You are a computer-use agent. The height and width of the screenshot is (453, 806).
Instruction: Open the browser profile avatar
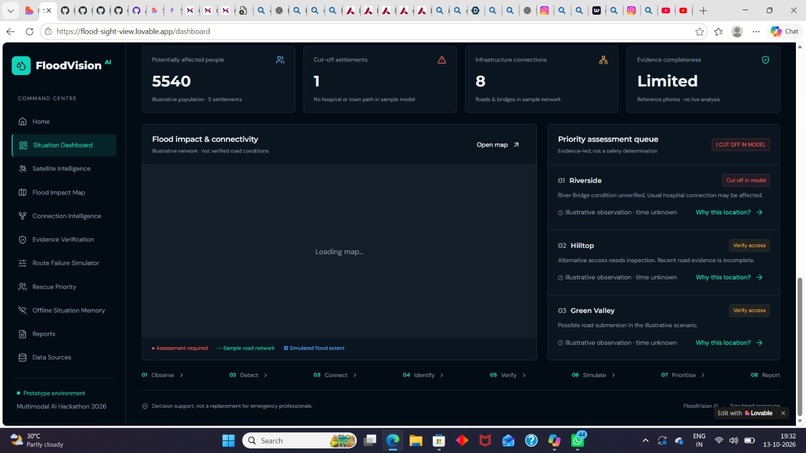tap(737, 32)
